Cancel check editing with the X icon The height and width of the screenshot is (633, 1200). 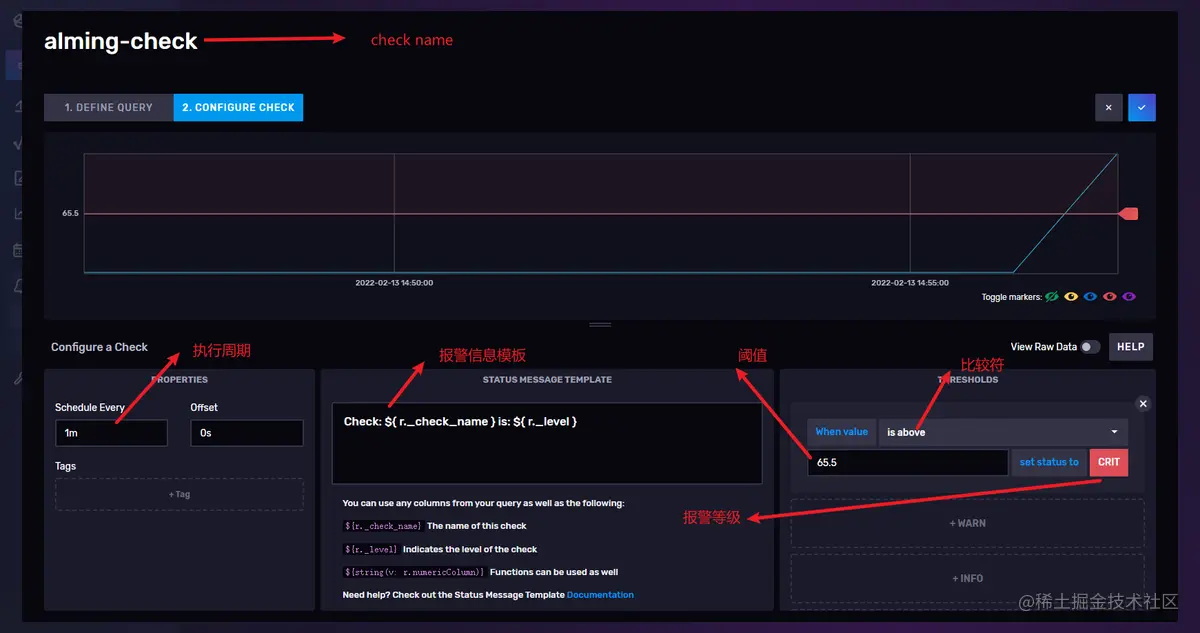point(1108,107)
